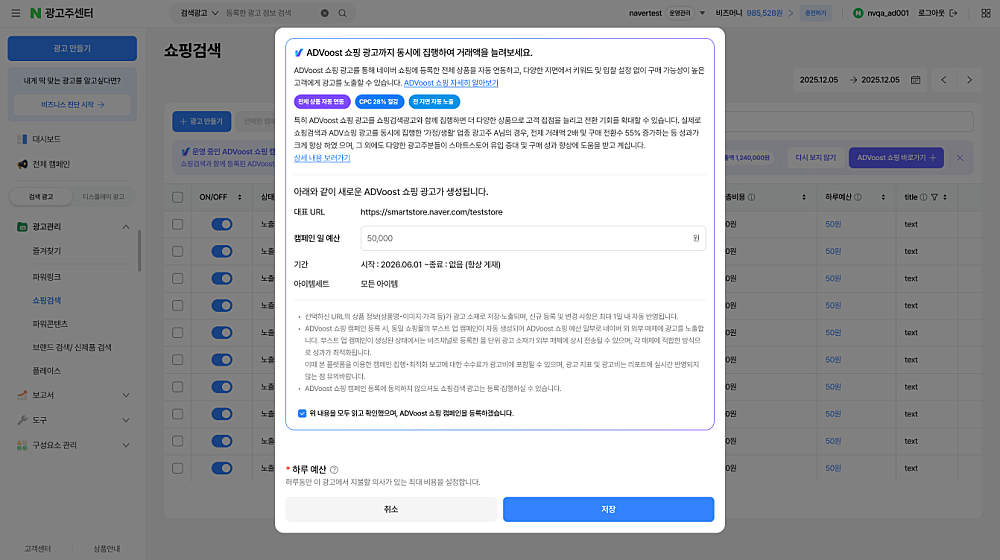Sort the 하루예산 column
The width and height of the screenshot is (1000, 560).
(883, 197)
